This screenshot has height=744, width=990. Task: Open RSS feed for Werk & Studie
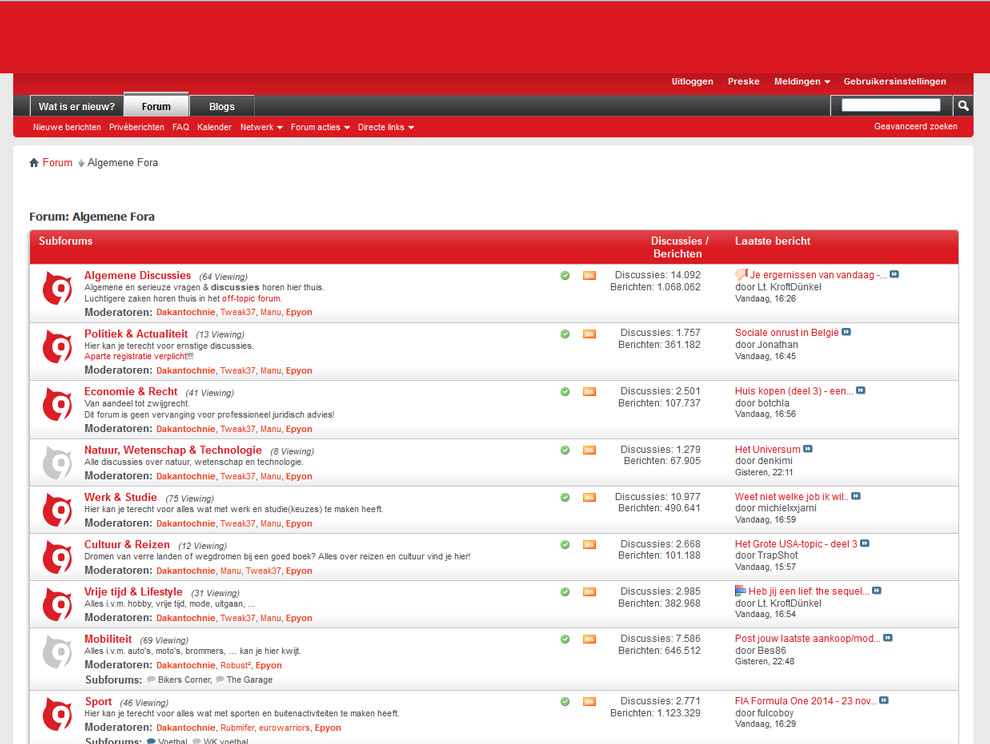589,497
